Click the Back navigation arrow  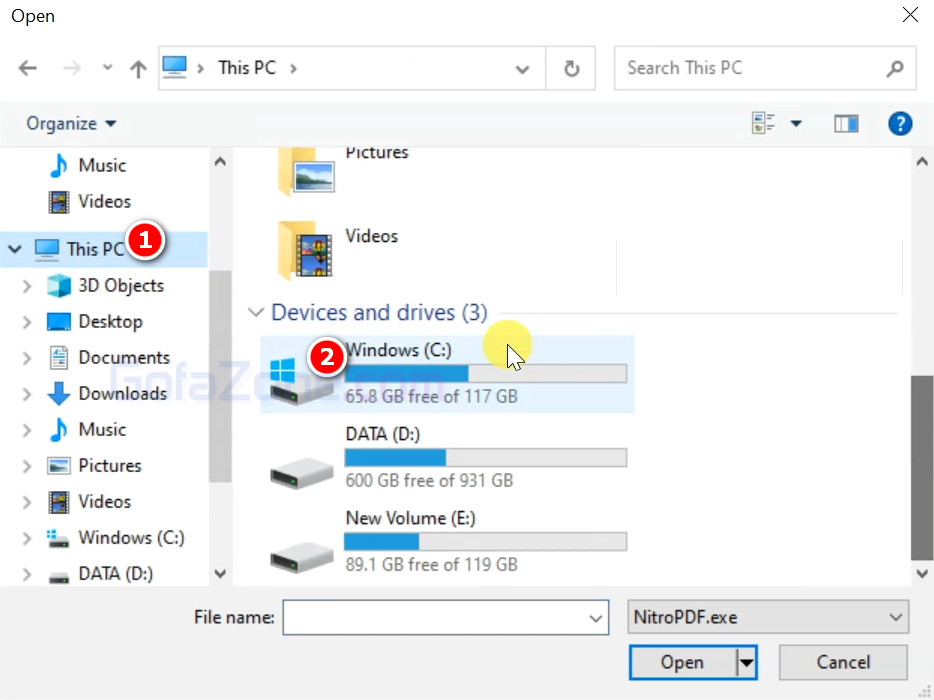point(28,68)
